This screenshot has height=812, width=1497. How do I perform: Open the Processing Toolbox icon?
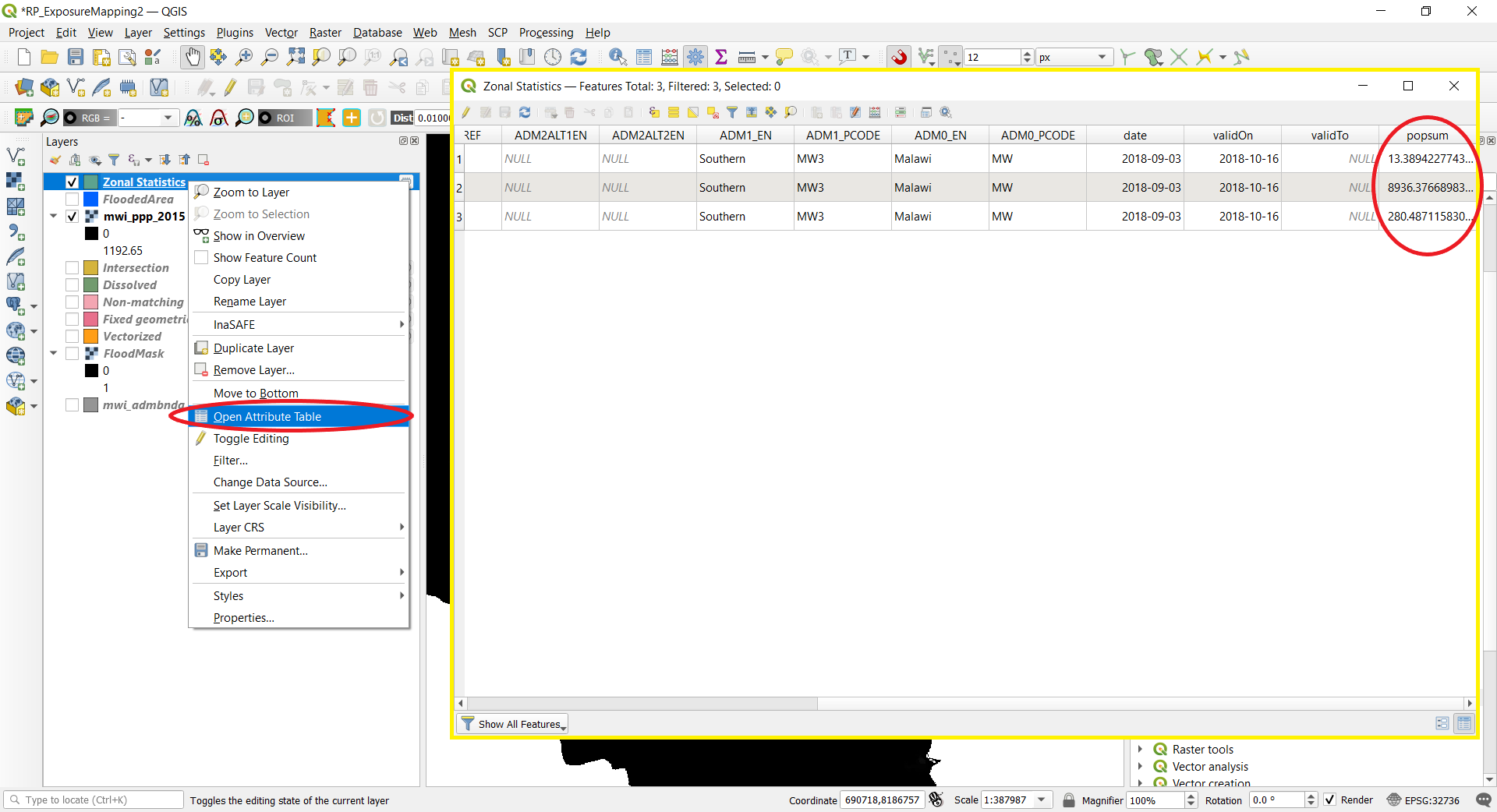pyautogui.click(x=695, y=56)
